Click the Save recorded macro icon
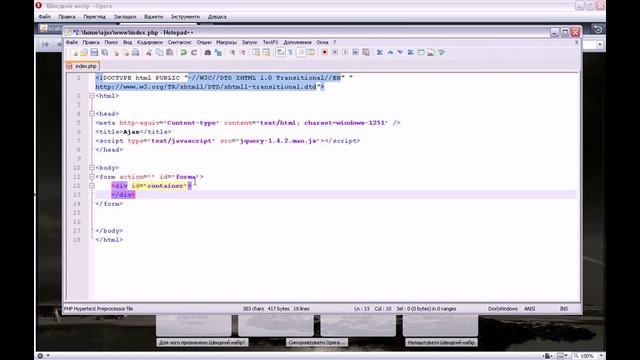This screenshot has height=360, width=640. (x=366, y=53)
